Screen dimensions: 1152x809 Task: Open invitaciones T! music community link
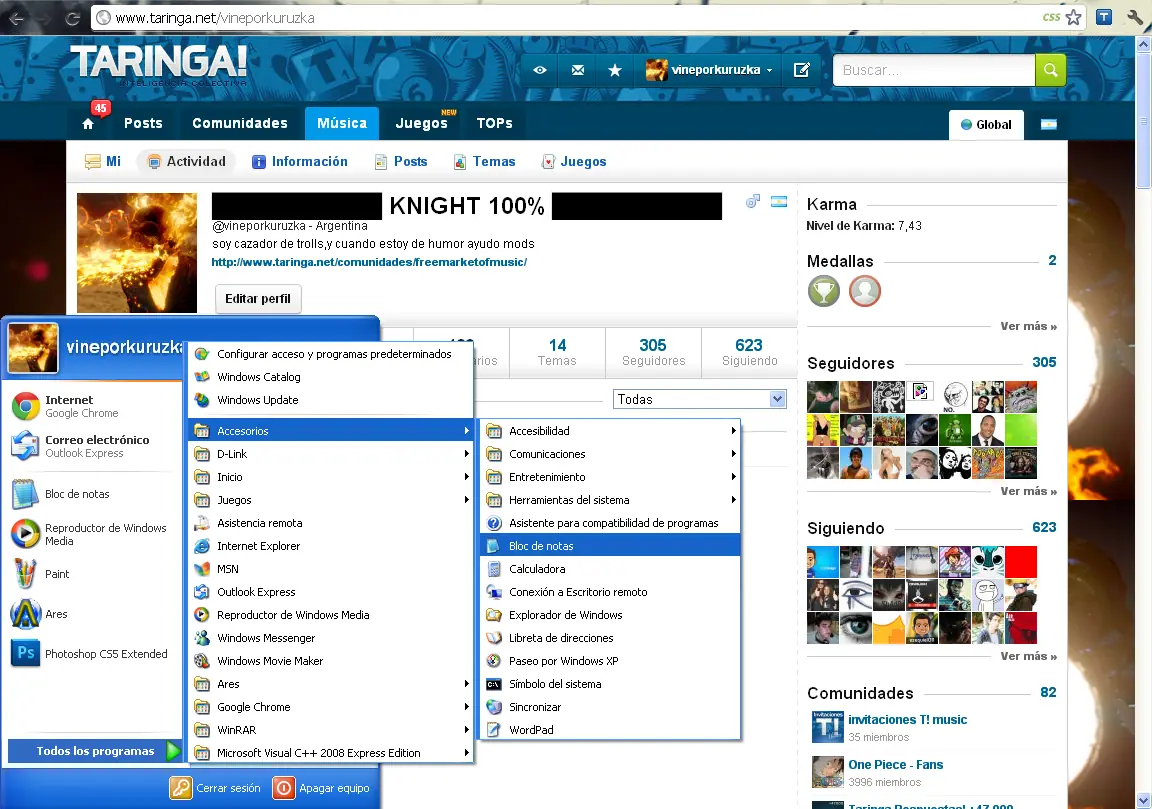pyautogui.click(x=907, y=719)
